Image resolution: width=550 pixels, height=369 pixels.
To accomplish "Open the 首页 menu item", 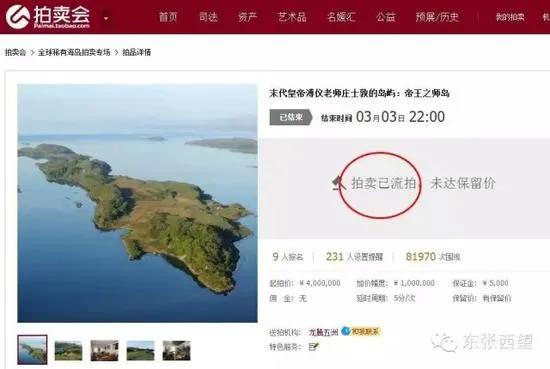I will coord(168,17).
